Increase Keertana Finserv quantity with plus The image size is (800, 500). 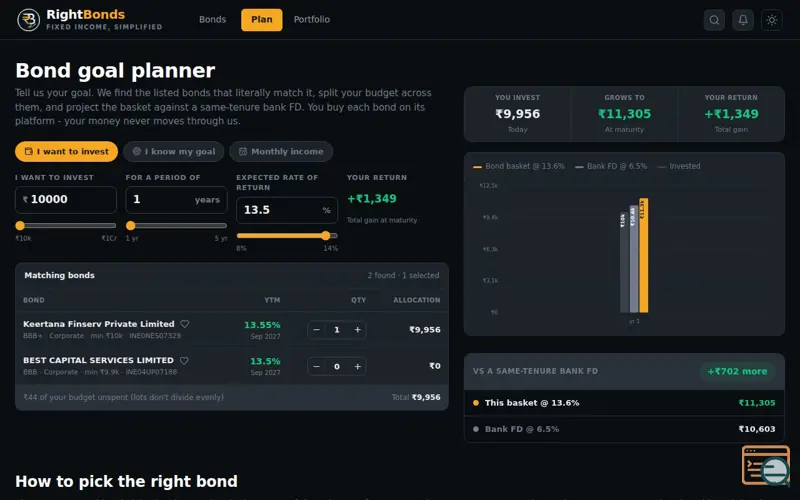pyautogui.click(x=357, y=330)
